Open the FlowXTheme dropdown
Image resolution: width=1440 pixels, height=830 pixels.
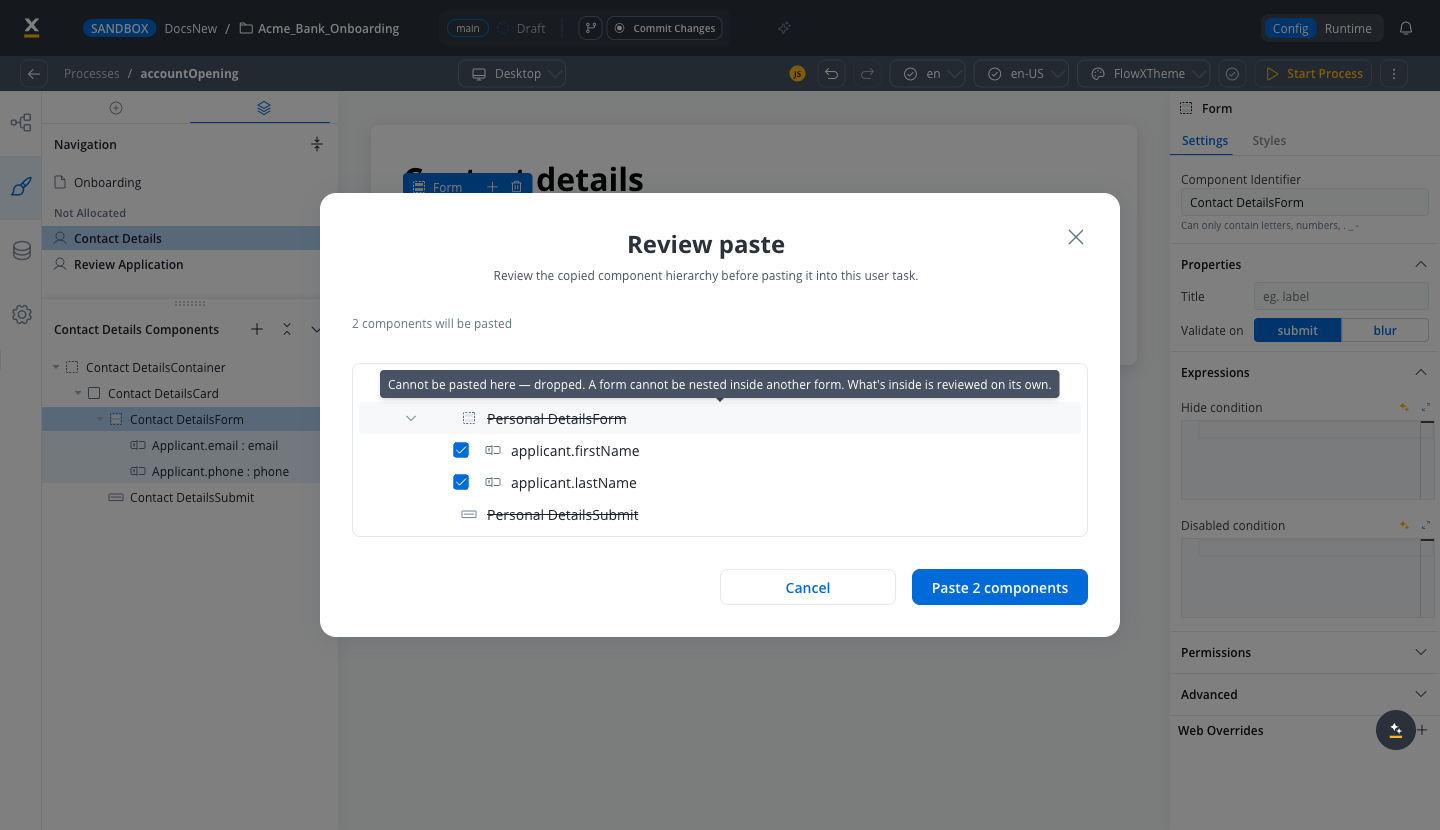[1144, 73]
